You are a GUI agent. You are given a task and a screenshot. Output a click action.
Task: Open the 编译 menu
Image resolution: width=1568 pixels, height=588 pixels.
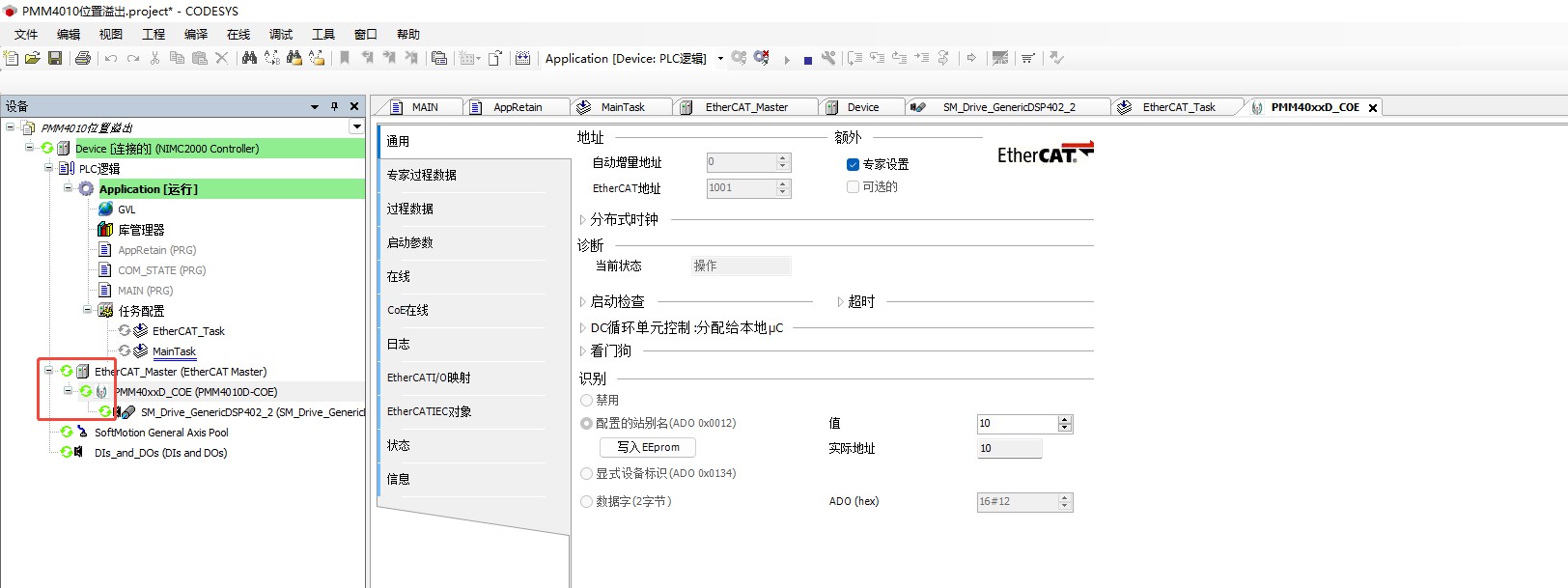(196, 34)
